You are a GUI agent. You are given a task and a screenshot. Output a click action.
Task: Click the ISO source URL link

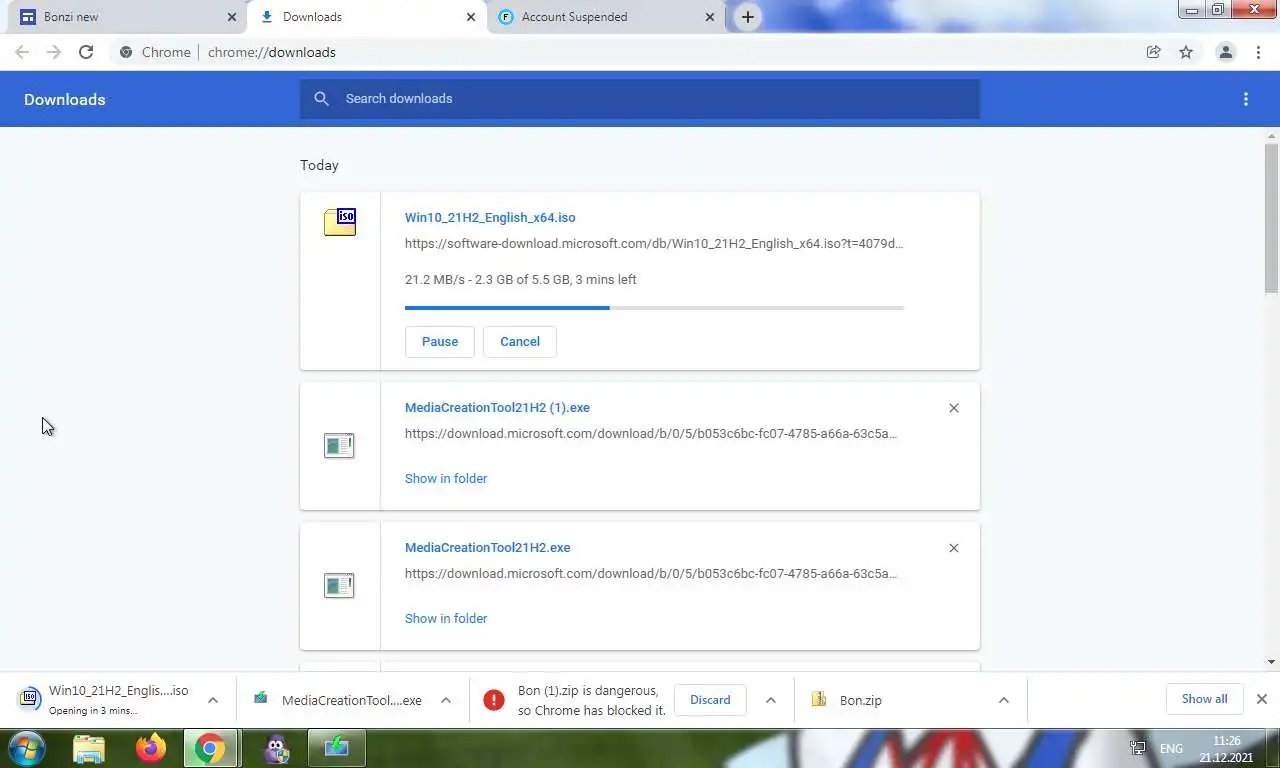[654, 243]
